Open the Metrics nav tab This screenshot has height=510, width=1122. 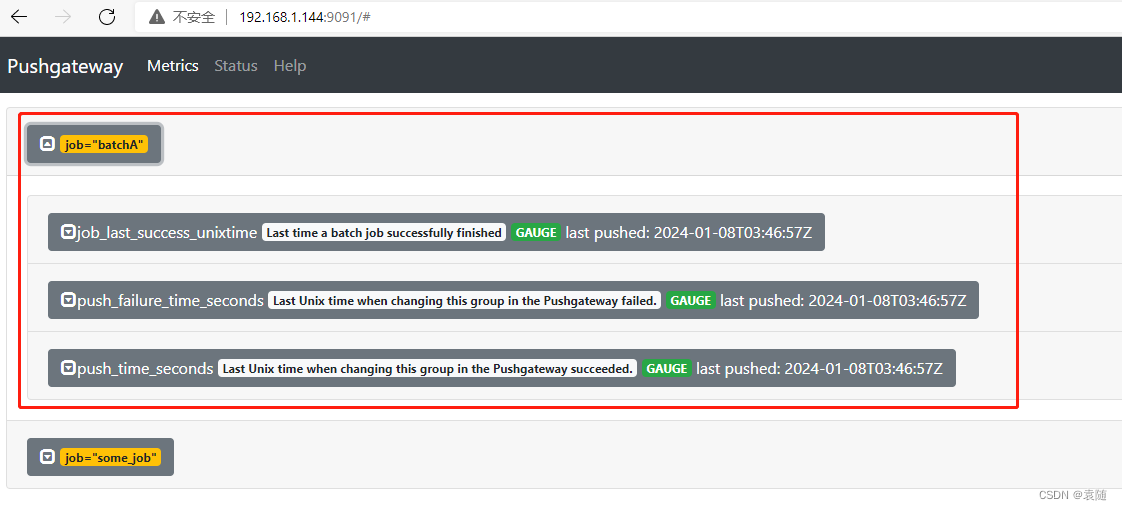tap(172, 66)
